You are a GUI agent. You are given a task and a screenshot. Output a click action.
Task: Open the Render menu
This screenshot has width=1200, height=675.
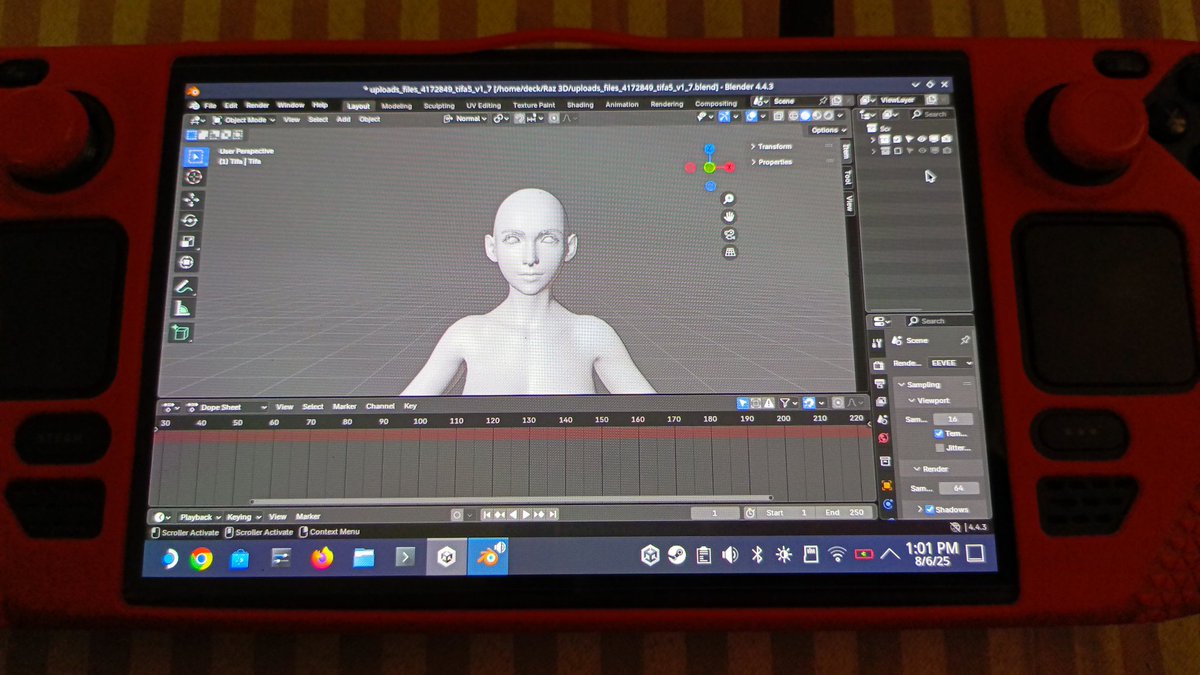click(x=257, y=105)
